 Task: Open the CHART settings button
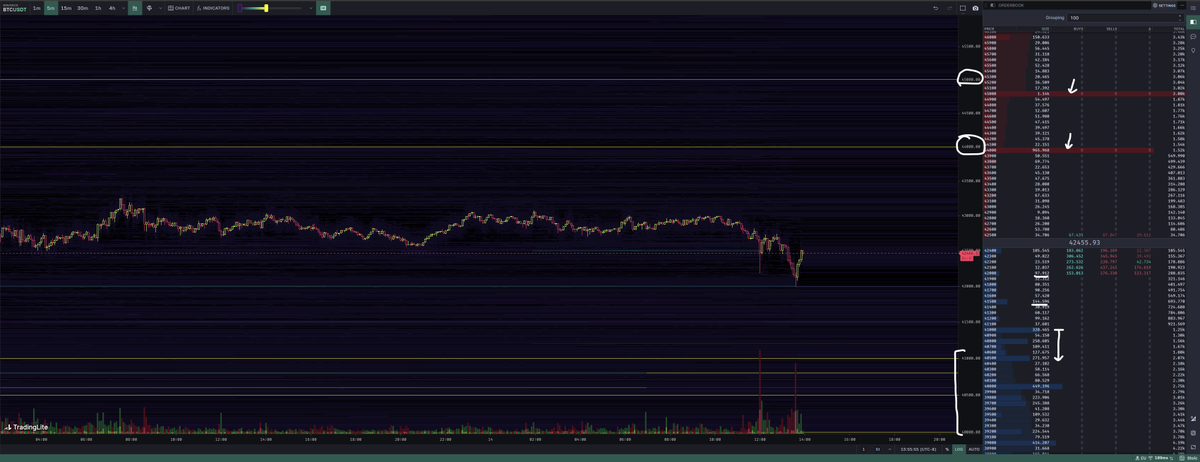point(179,8)
